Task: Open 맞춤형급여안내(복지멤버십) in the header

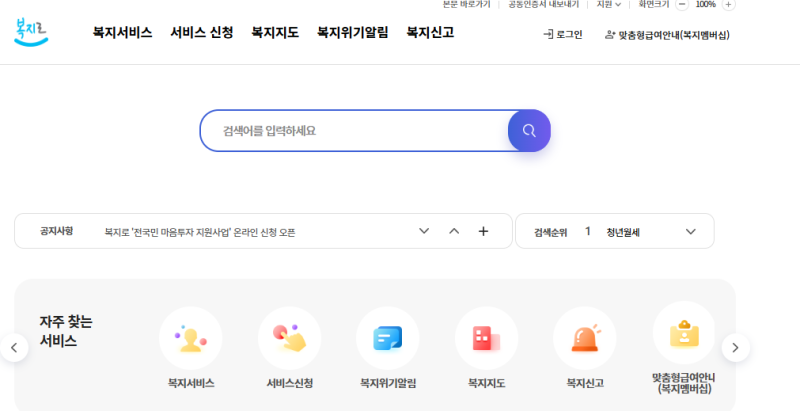Action: coord(667,35)
